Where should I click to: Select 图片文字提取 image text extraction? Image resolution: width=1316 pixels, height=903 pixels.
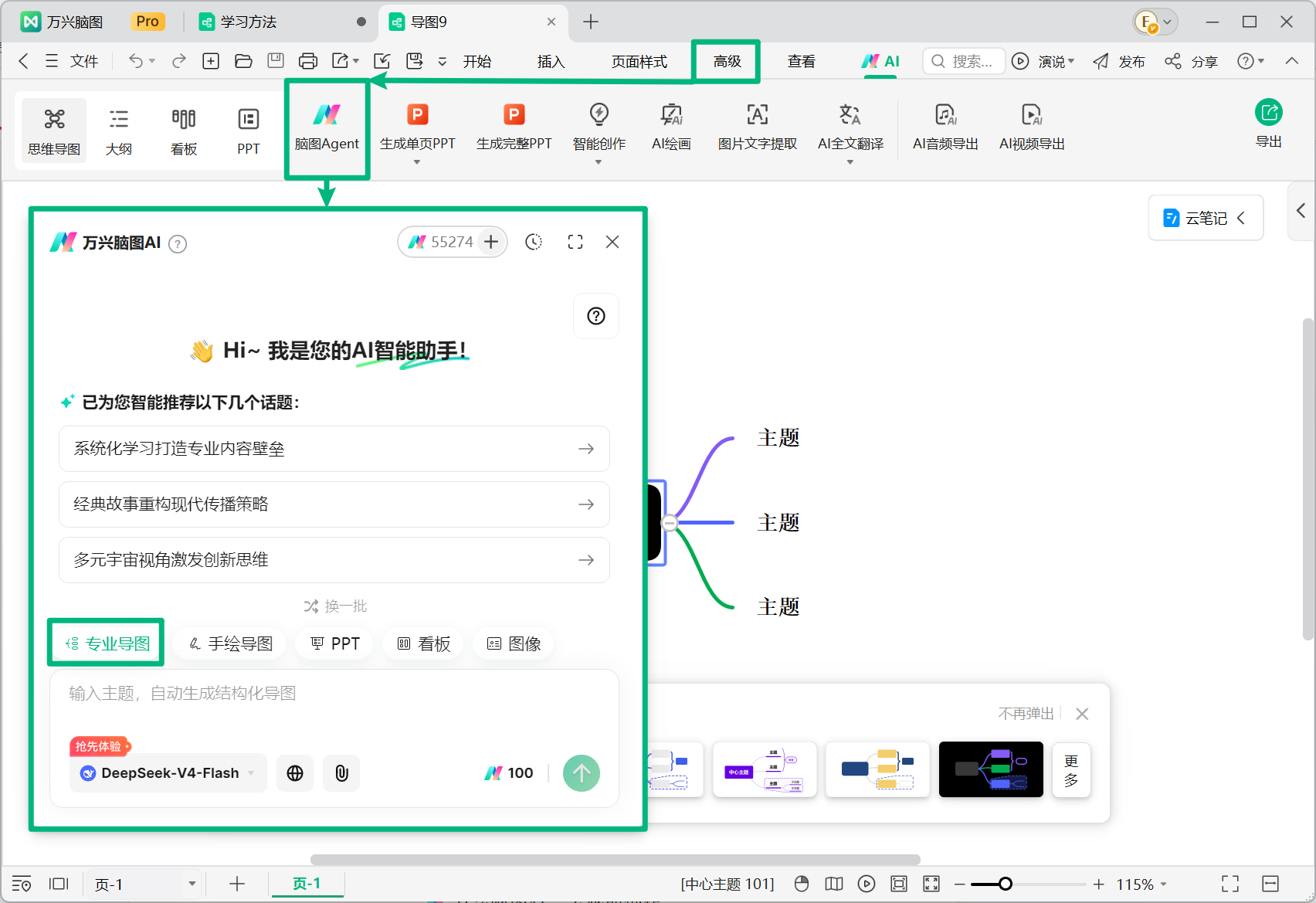757,128
